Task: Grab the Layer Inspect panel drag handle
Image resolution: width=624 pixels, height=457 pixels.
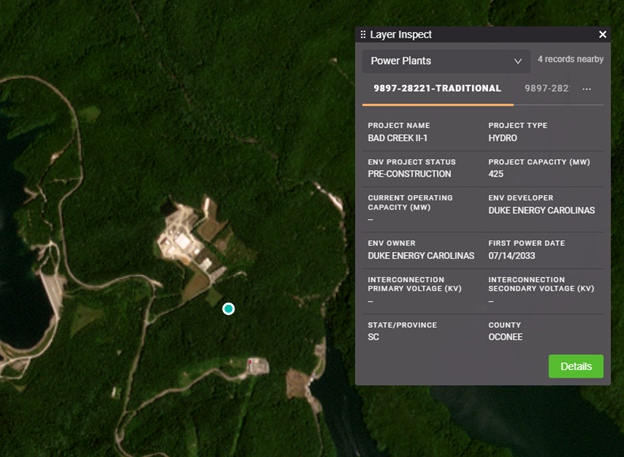Action: [x=363, y=34]
